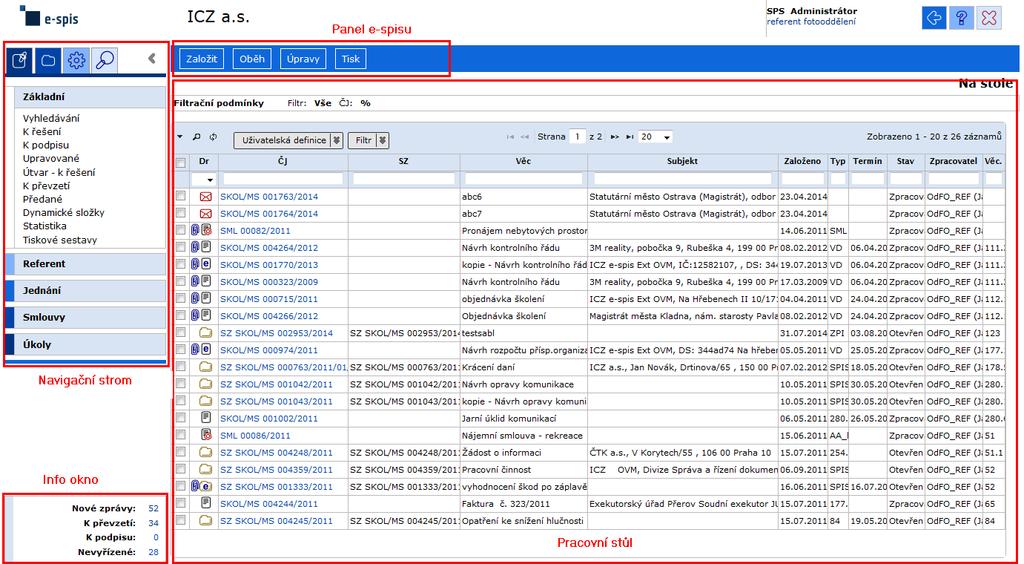
Task: Select Tiskové sestavy in the Základní list
Action: [60, 240]
